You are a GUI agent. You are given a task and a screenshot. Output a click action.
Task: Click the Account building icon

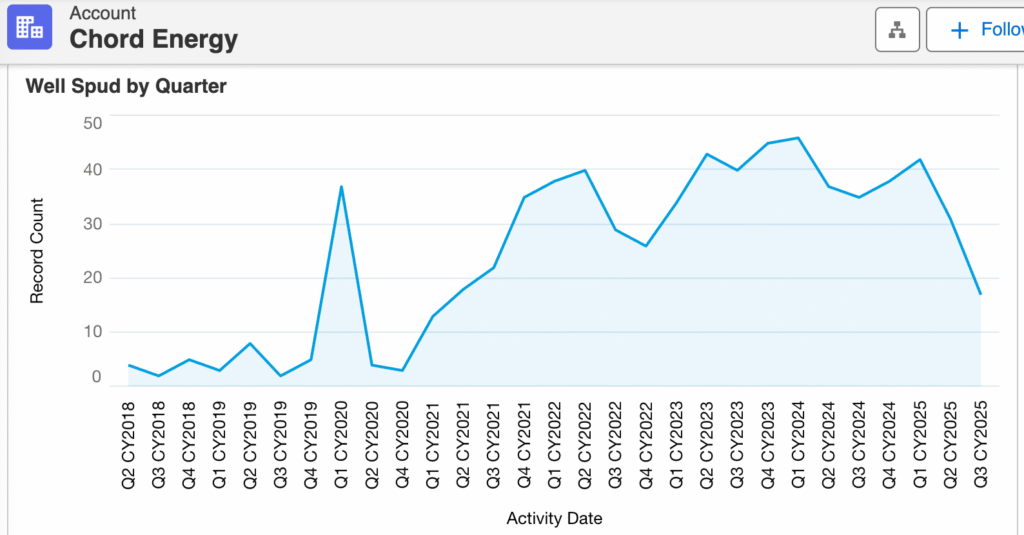coord(29,27)
